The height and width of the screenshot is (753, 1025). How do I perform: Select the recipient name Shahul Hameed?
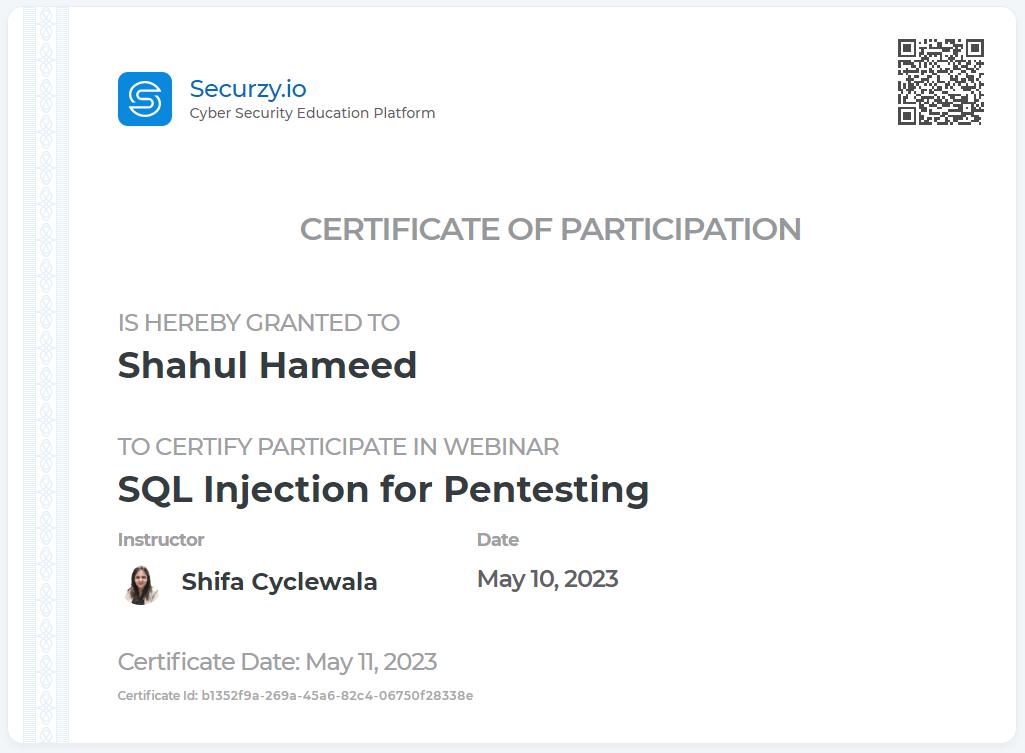[x=267, y=365]
